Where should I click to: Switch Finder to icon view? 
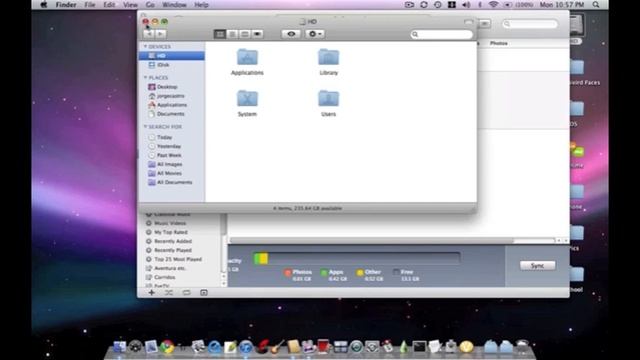point(220,34)
